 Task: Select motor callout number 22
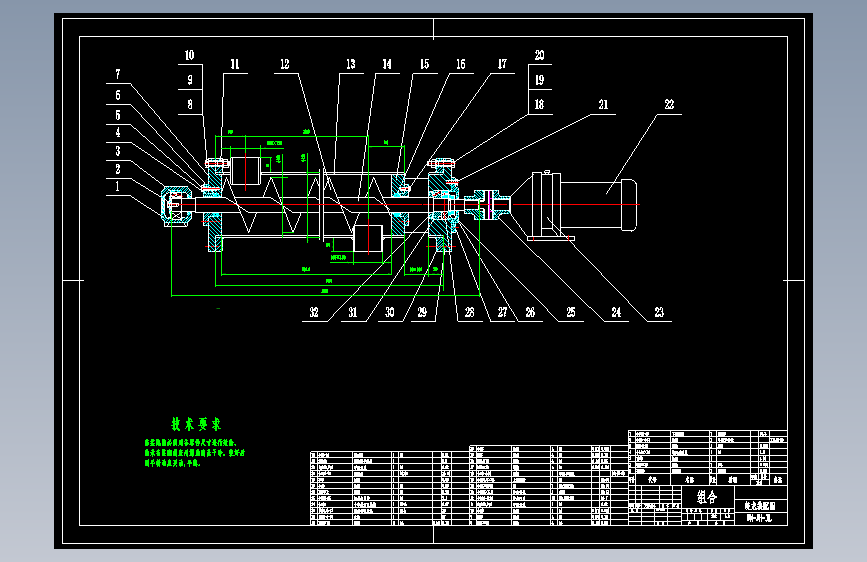coord(669,105)
